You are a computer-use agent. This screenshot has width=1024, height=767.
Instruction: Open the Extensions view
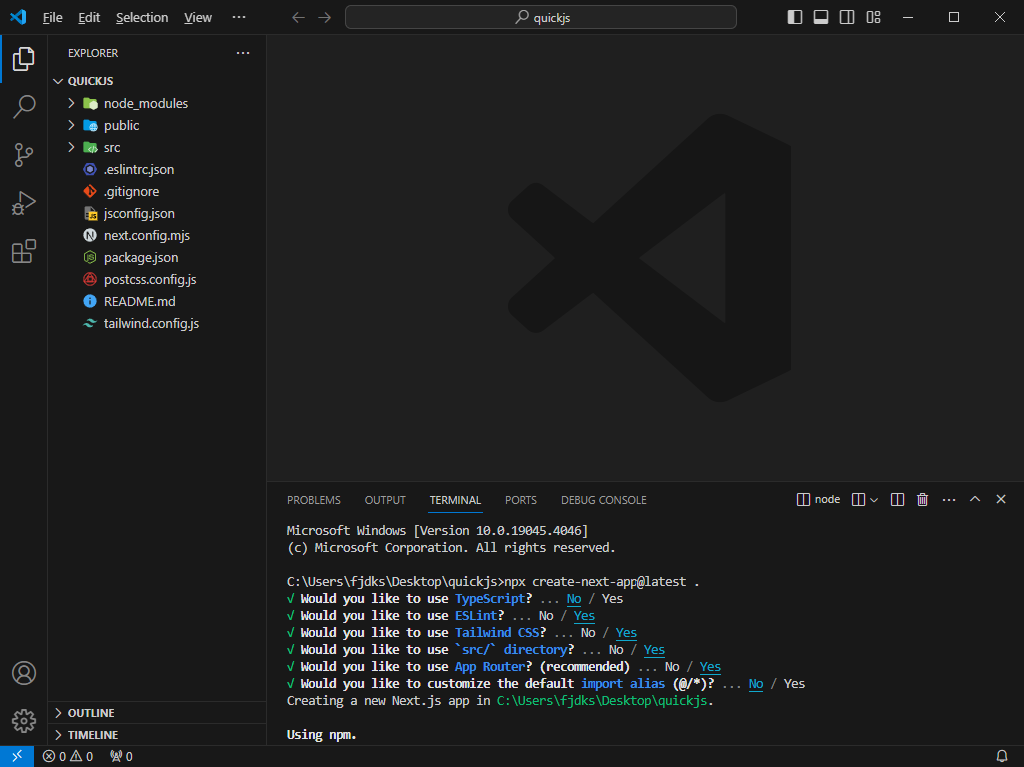click(24, 252)
